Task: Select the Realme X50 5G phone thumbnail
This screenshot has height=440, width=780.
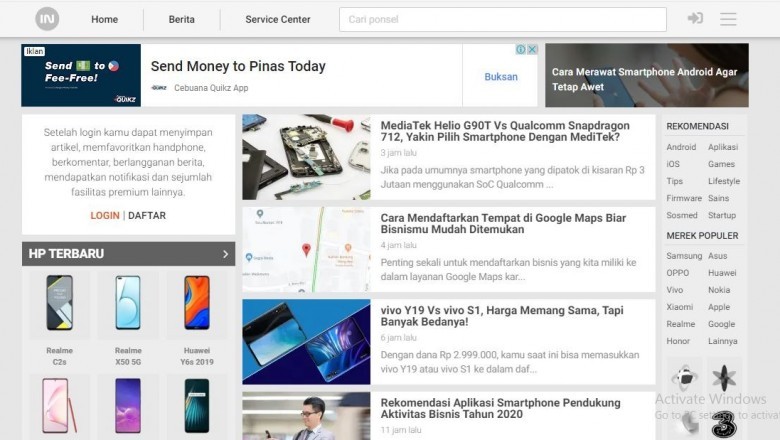Action: (128, 303)
